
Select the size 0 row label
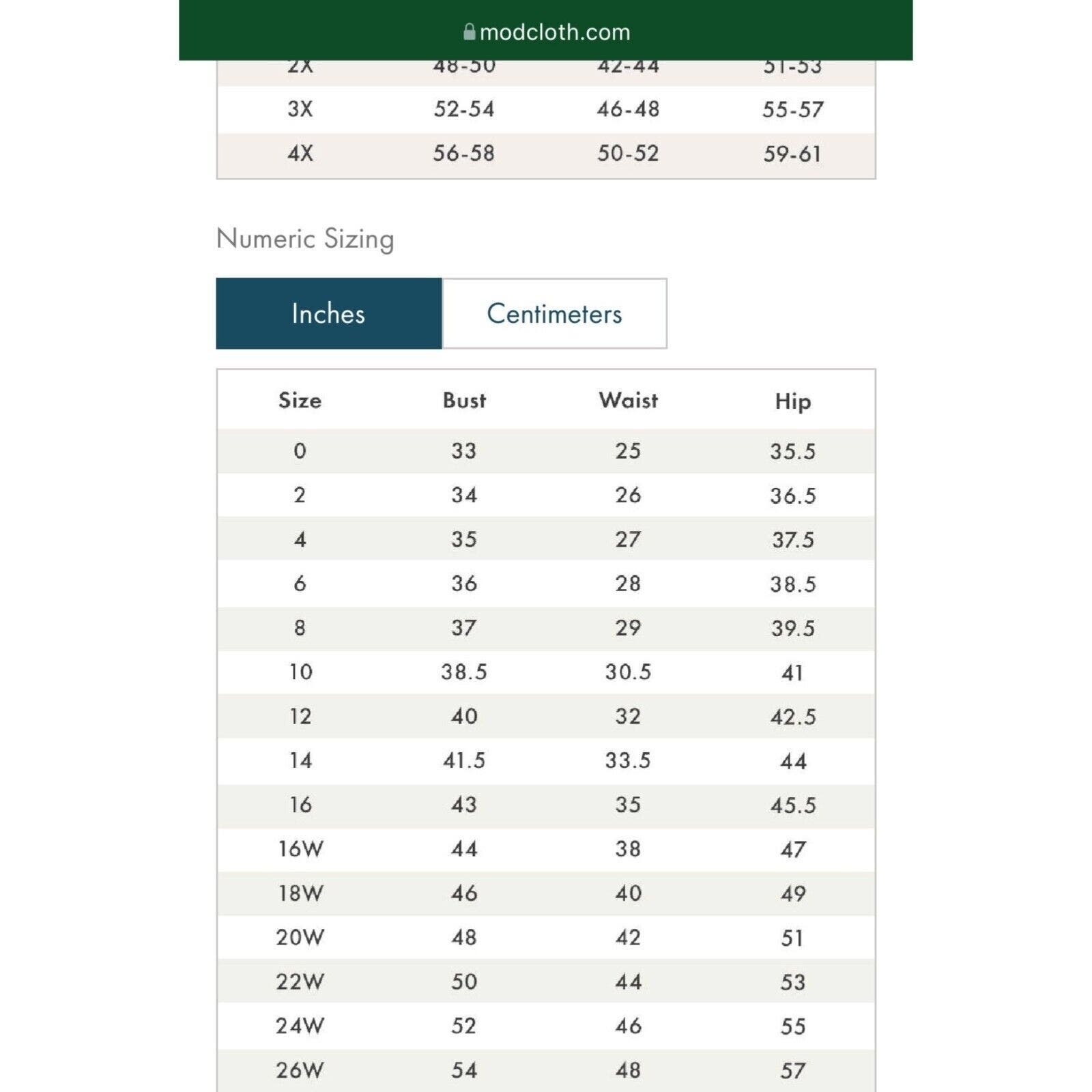[x=300, y=450]
